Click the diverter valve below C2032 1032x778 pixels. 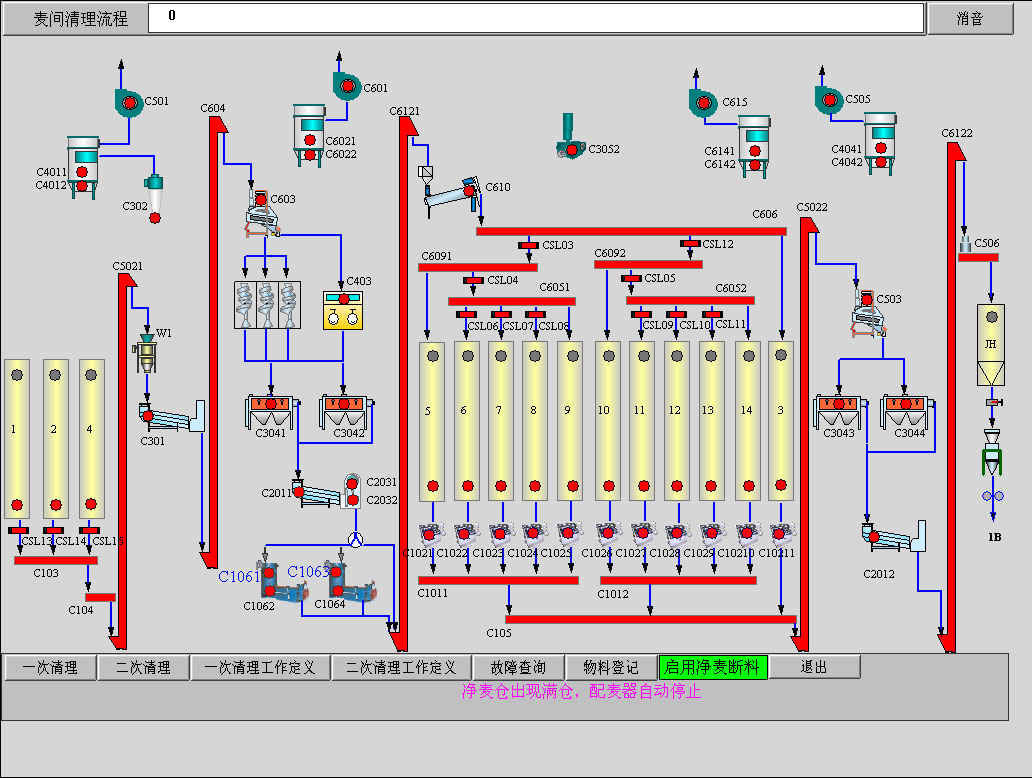point(355,539)
